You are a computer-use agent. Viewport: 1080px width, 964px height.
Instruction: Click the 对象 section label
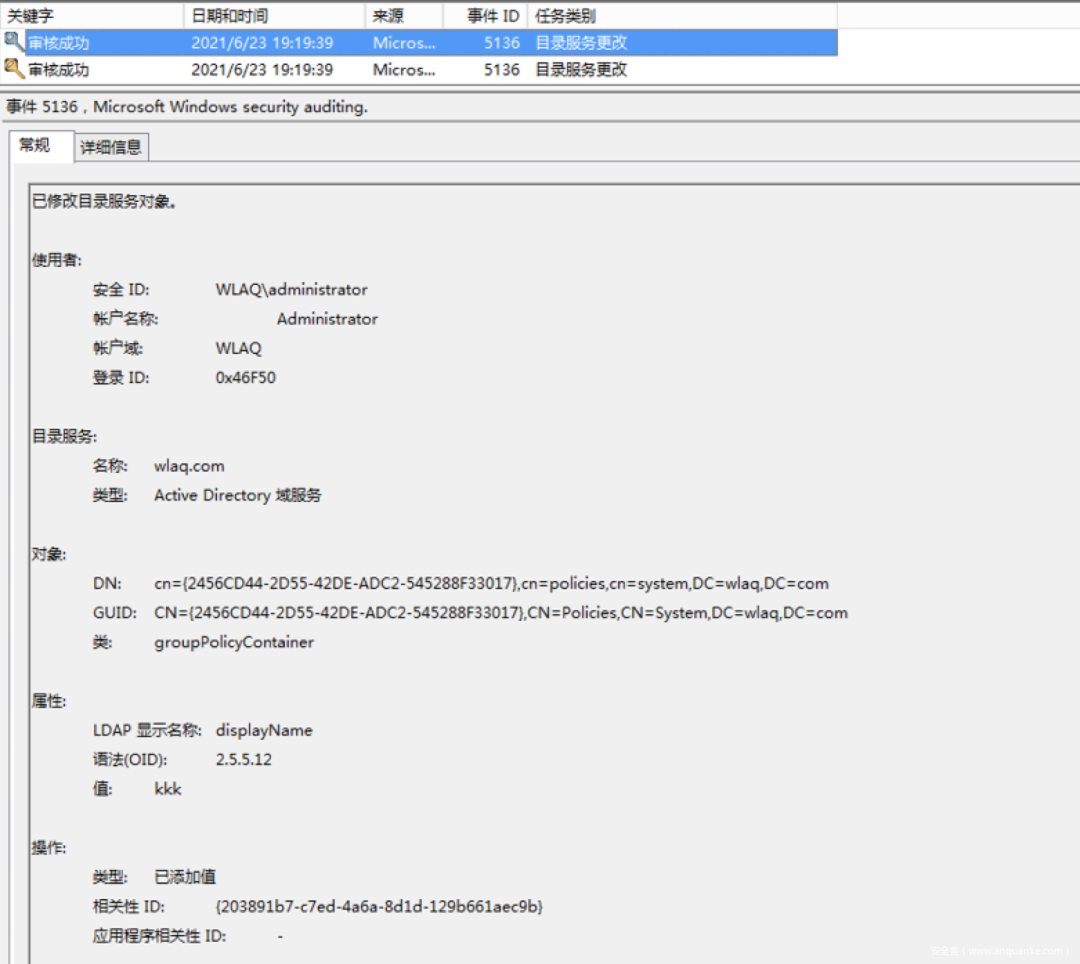tap(49, 554)
